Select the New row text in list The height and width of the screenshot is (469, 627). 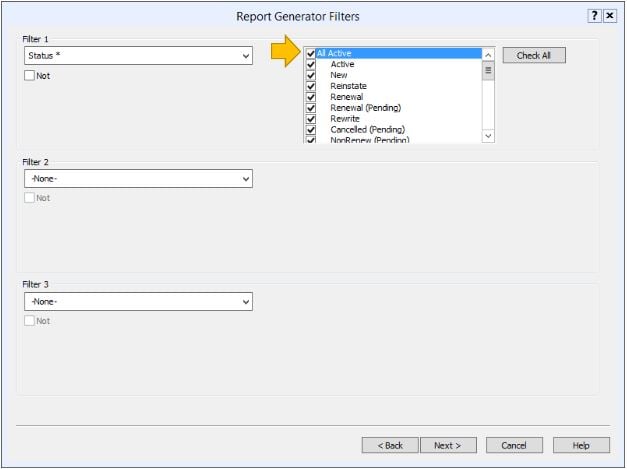pos(339,75)
